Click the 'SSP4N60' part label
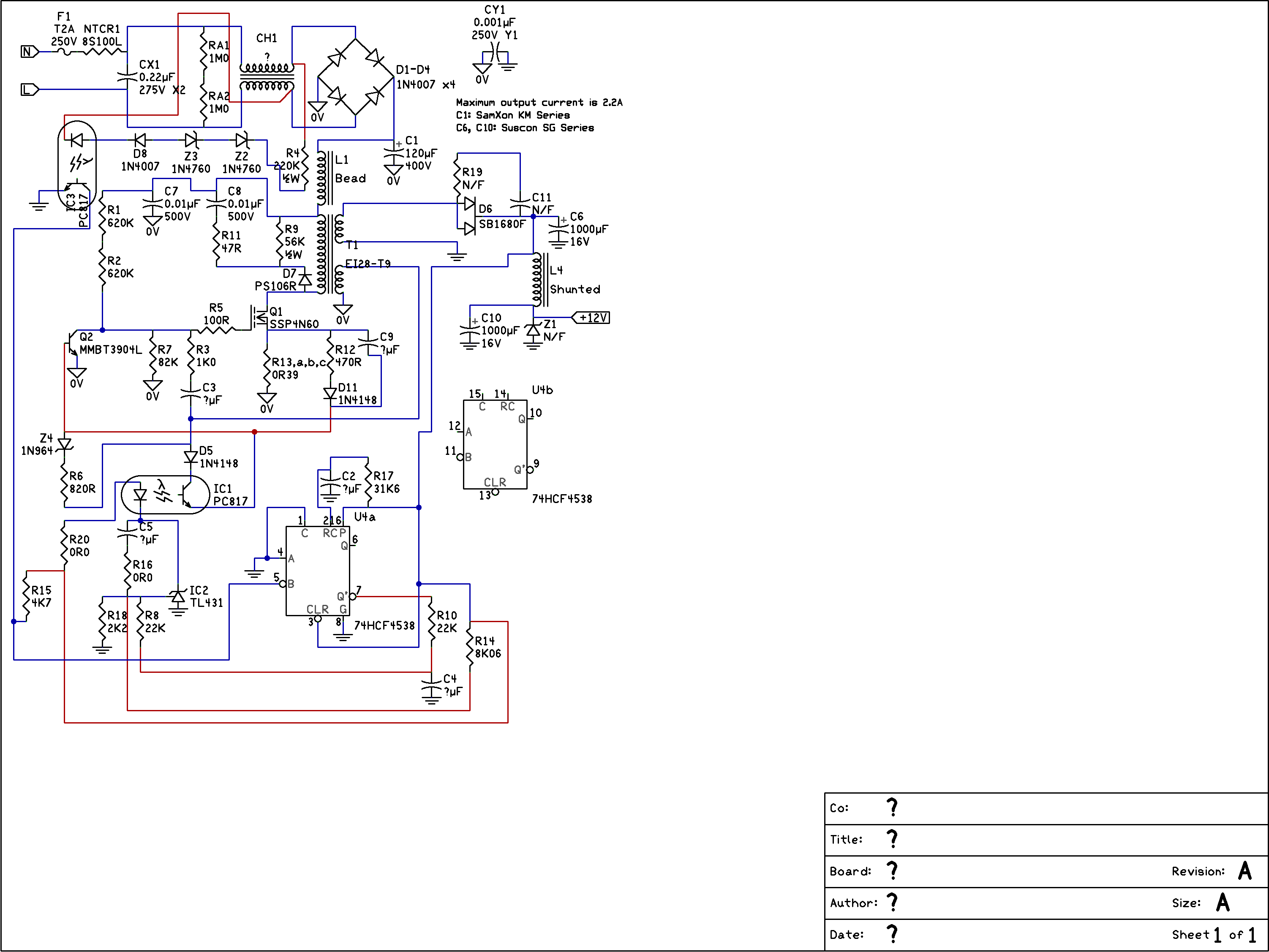 294,324
